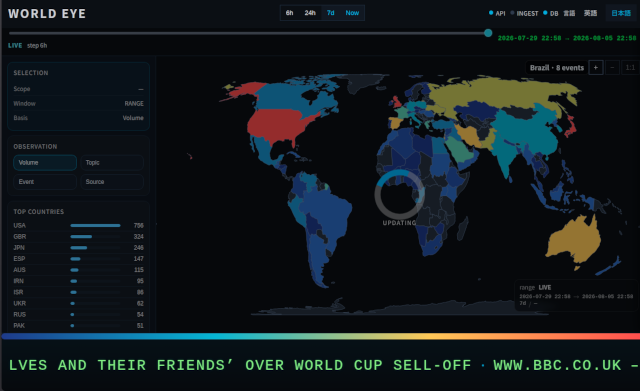Click the timeline slider handle
Viewport: 640px width, 391px height.
(x=488, y=33)
